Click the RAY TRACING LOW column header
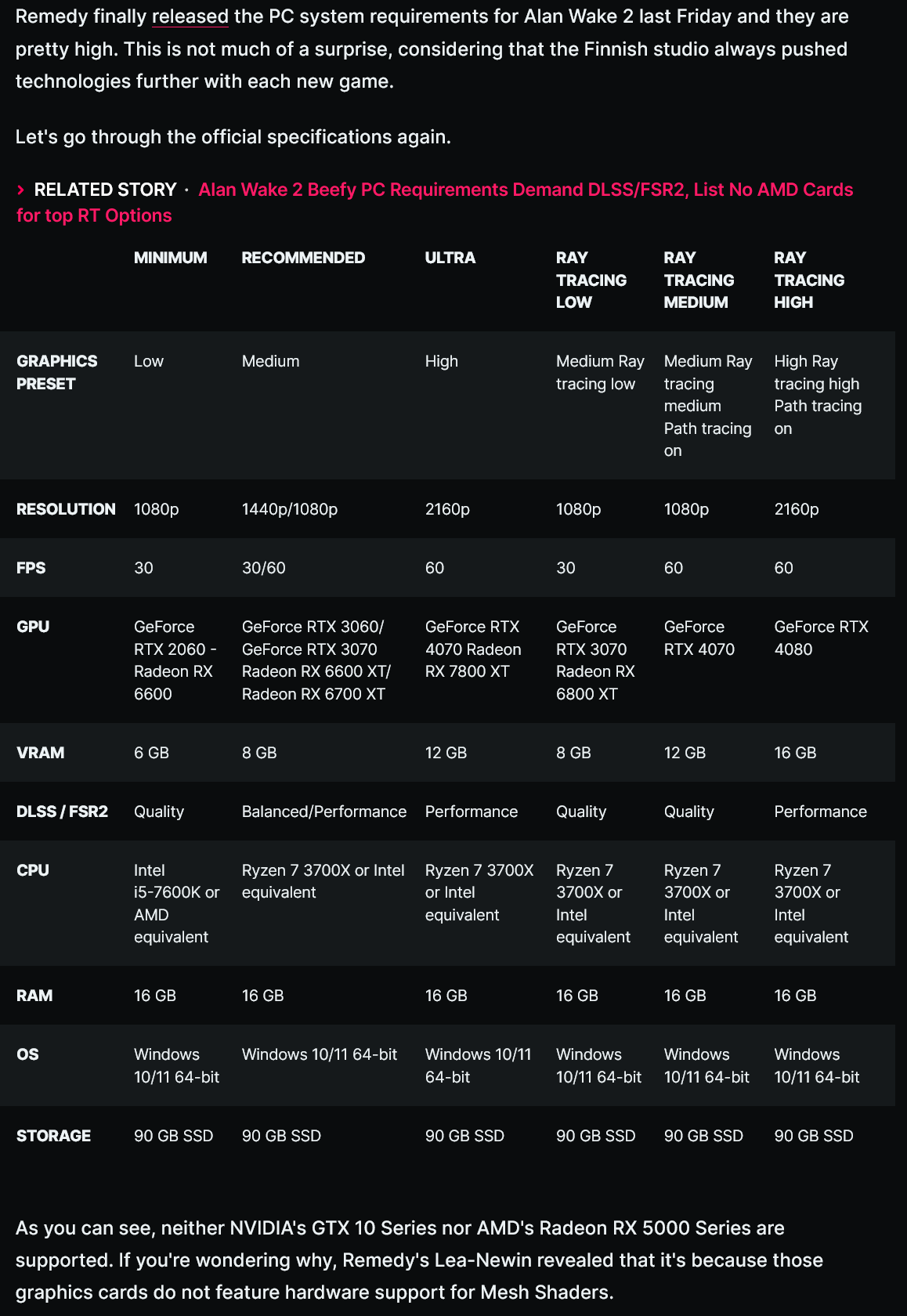The height and width of the screenshot is (1316, 907). click(x=591, y=280)
